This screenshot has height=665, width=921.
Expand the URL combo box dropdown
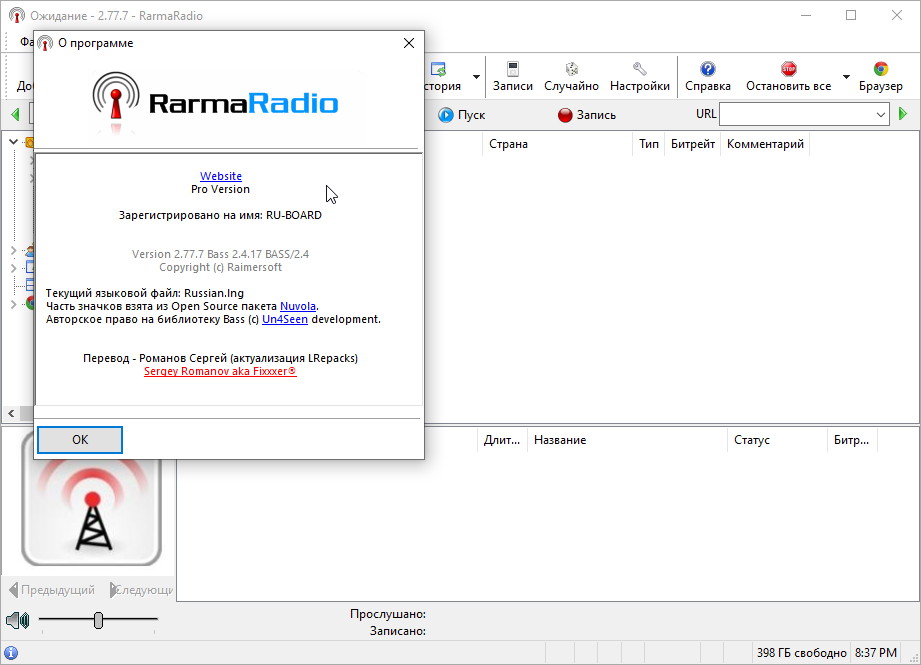880,115
